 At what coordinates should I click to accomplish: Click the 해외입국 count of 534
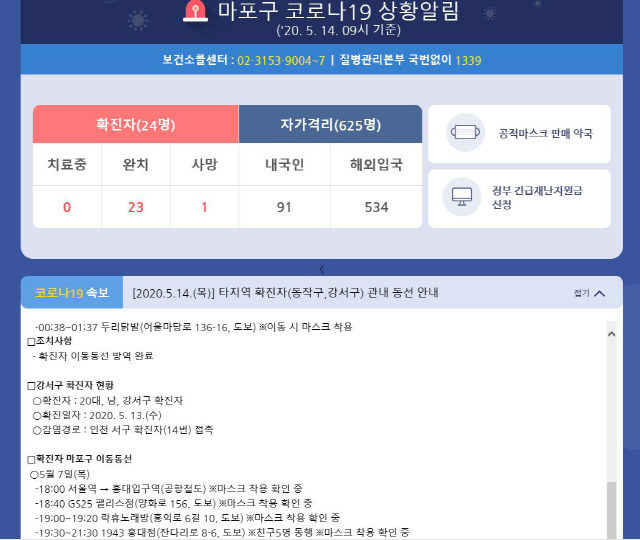click(376, 207)
